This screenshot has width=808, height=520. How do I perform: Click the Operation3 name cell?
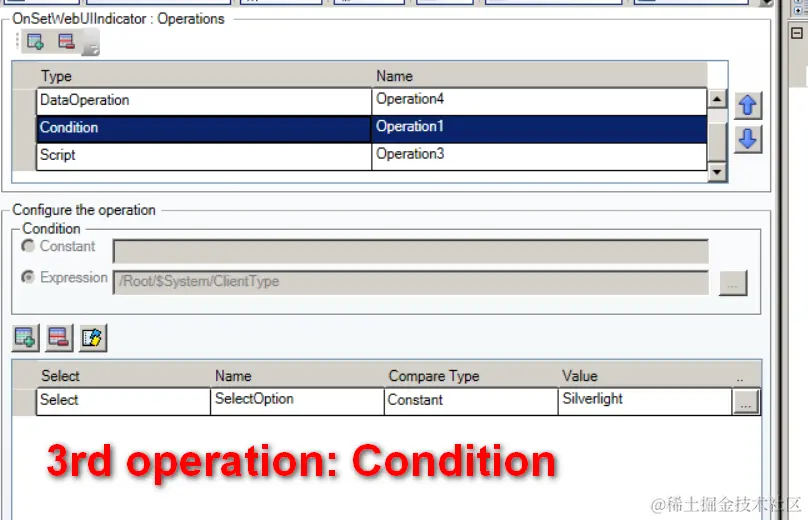click(x=539, y=156)
